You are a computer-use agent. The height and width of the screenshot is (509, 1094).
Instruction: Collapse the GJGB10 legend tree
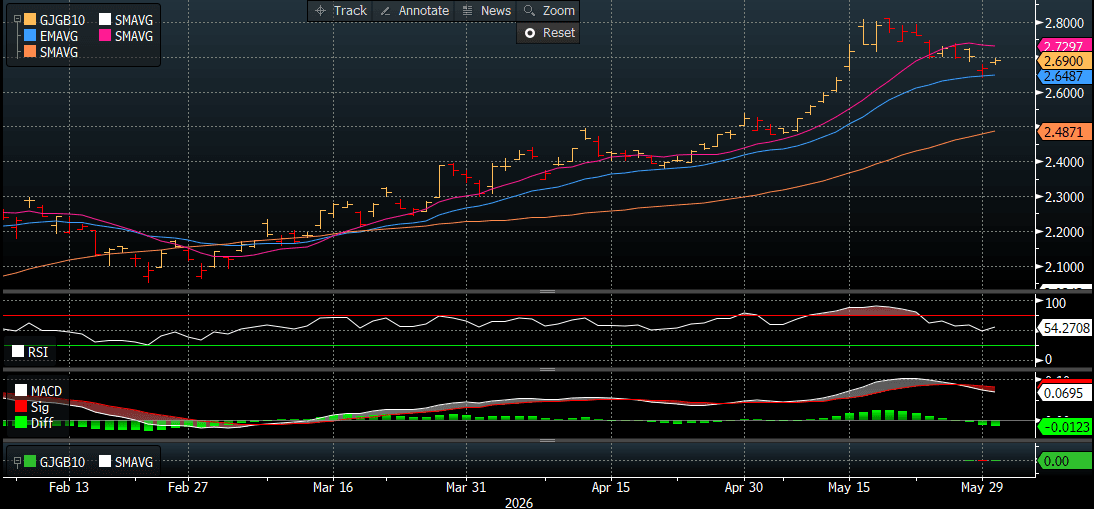pyautogui.click(x=17, y=20)
